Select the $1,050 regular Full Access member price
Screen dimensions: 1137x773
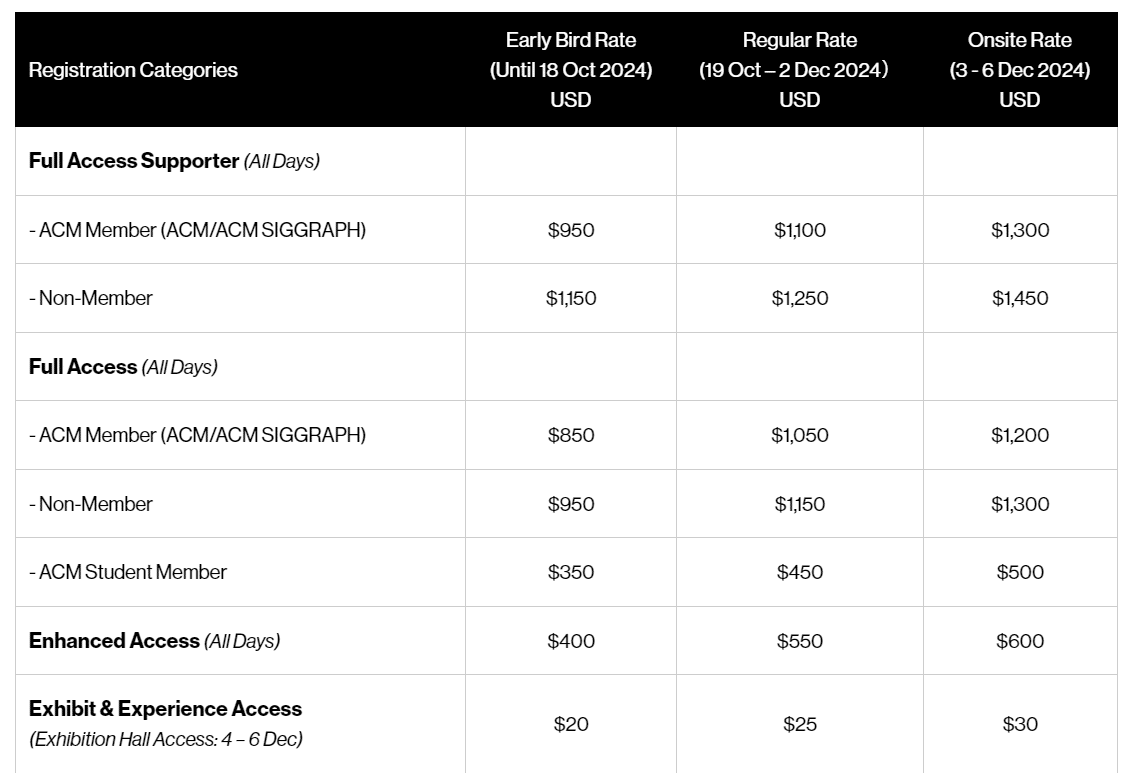[x=799, y=435]
